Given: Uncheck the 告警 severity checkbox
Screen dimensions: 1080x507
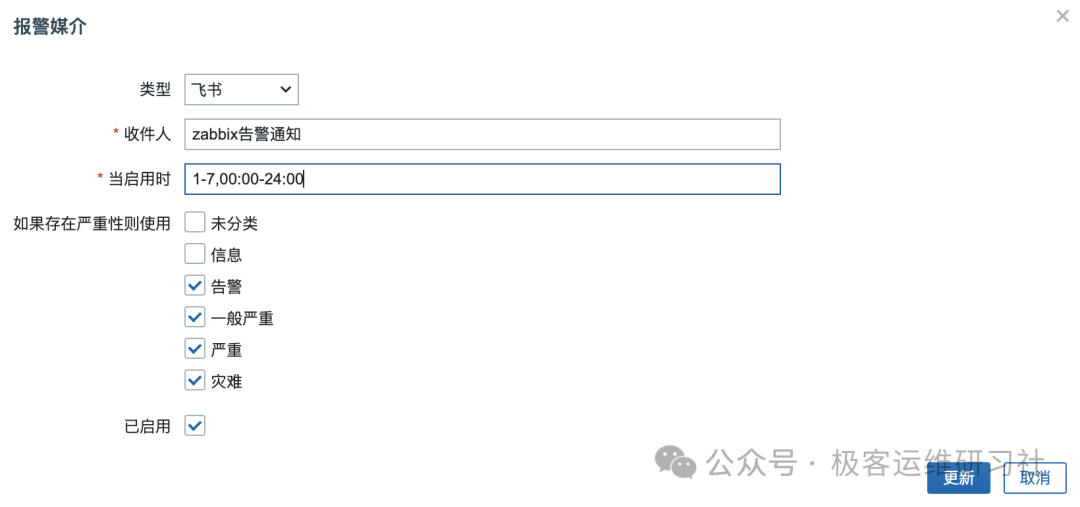Looking at the screenshot, I should tap(195, 286).
